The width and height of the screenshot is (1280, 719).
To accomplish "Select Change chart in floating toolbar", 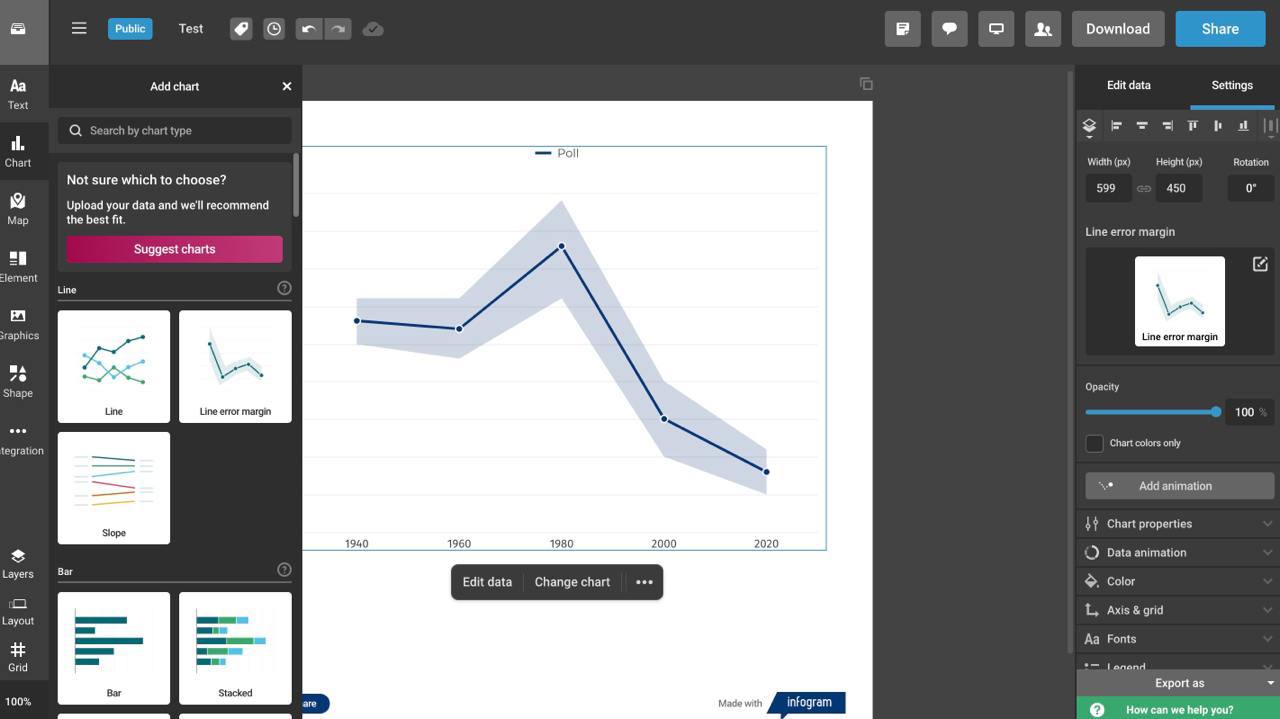I will (x=572, y=582).
